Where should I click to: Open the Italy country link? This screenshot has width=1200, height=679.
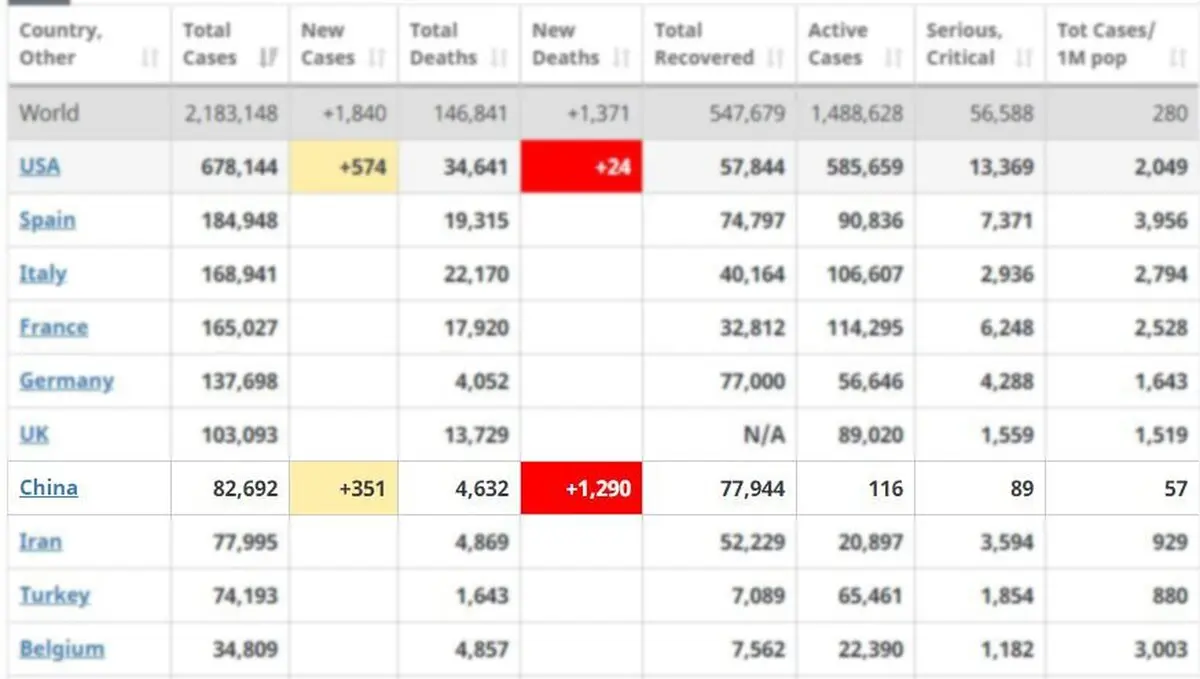tap(42, 274)
